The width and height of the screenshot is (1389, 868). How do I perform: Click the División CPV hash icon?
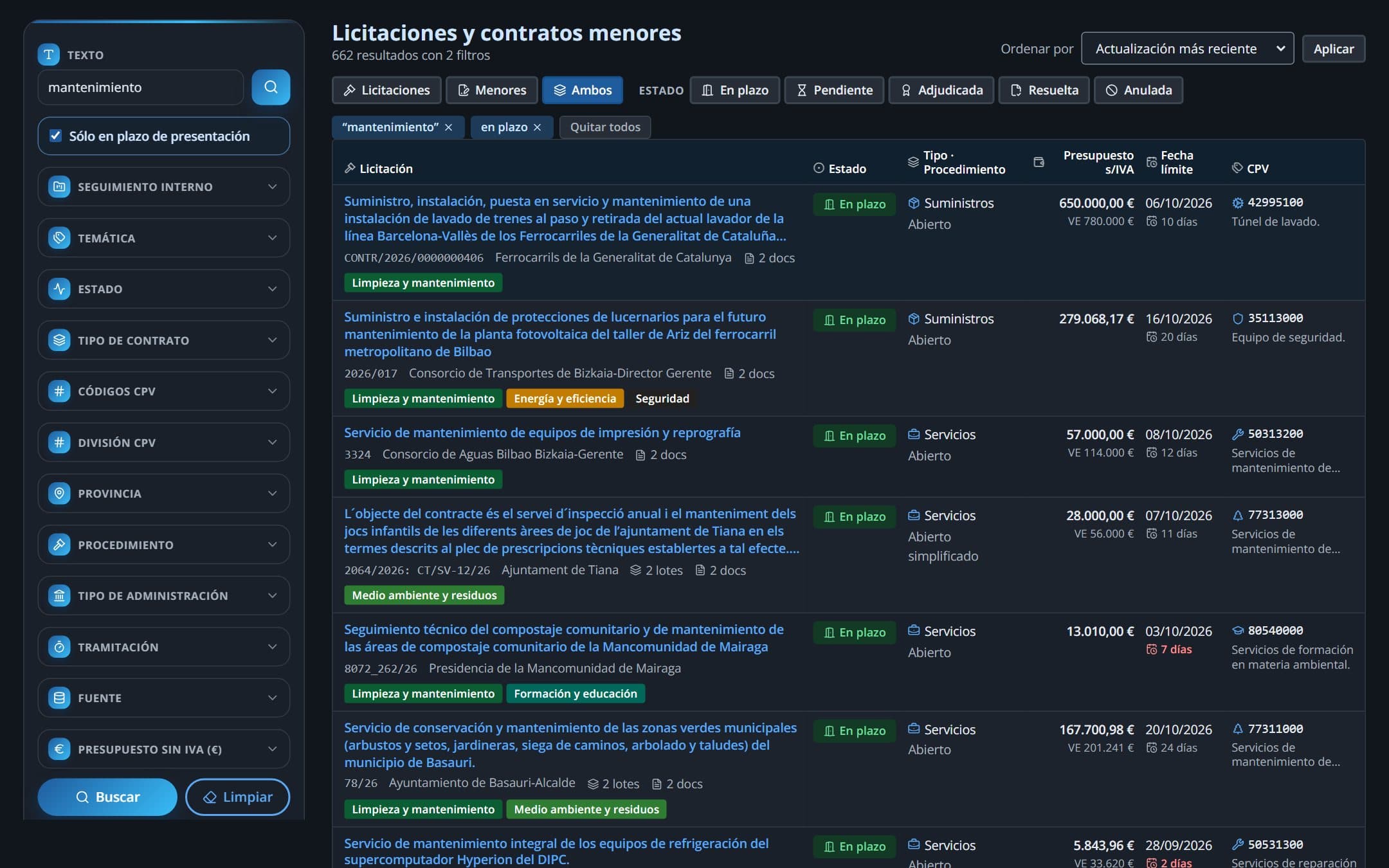click(59, 442)
